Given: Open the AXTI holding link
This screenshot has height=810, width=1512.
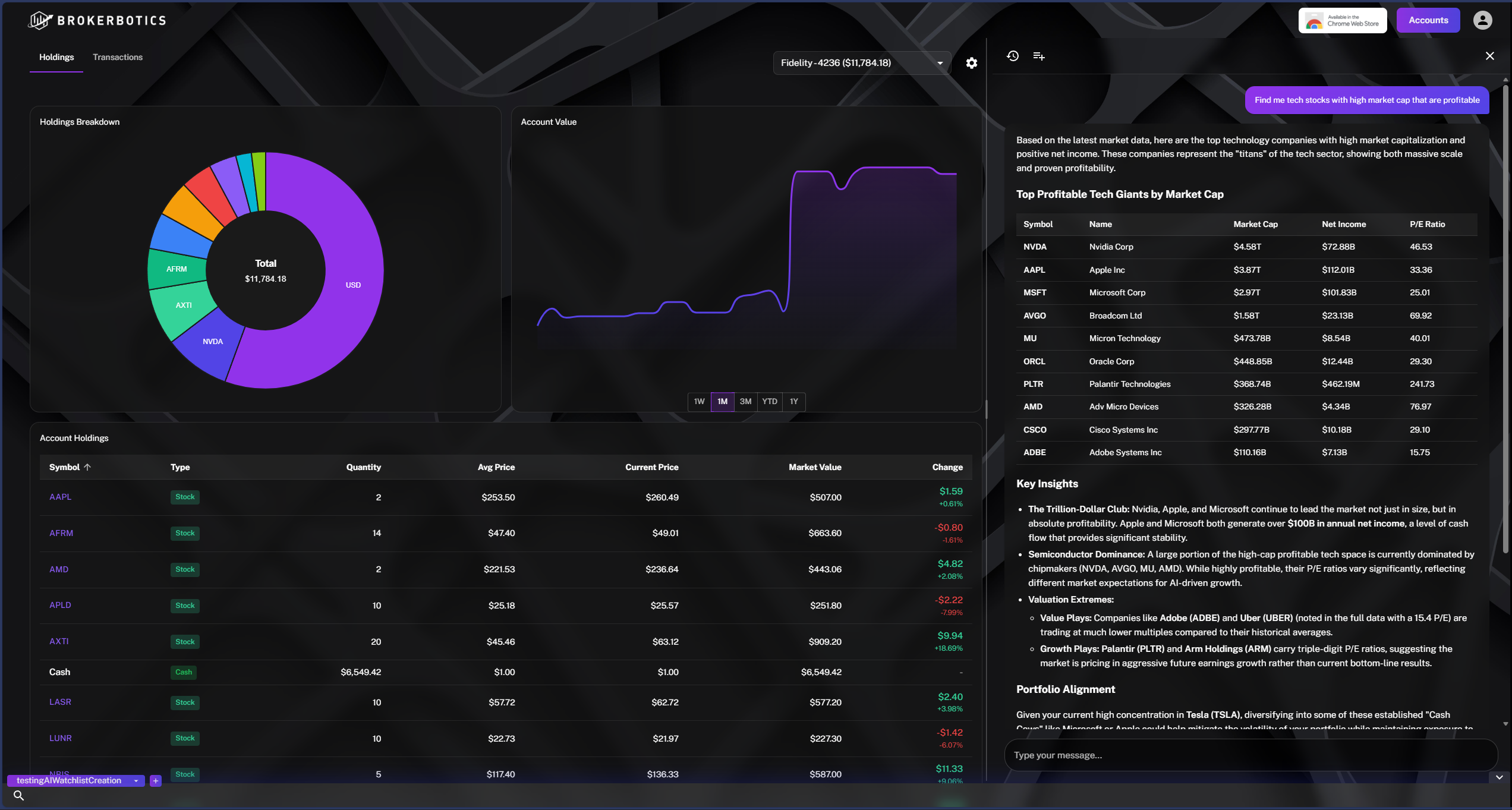Looking at the screenshot, I should (x=59, y=641).
